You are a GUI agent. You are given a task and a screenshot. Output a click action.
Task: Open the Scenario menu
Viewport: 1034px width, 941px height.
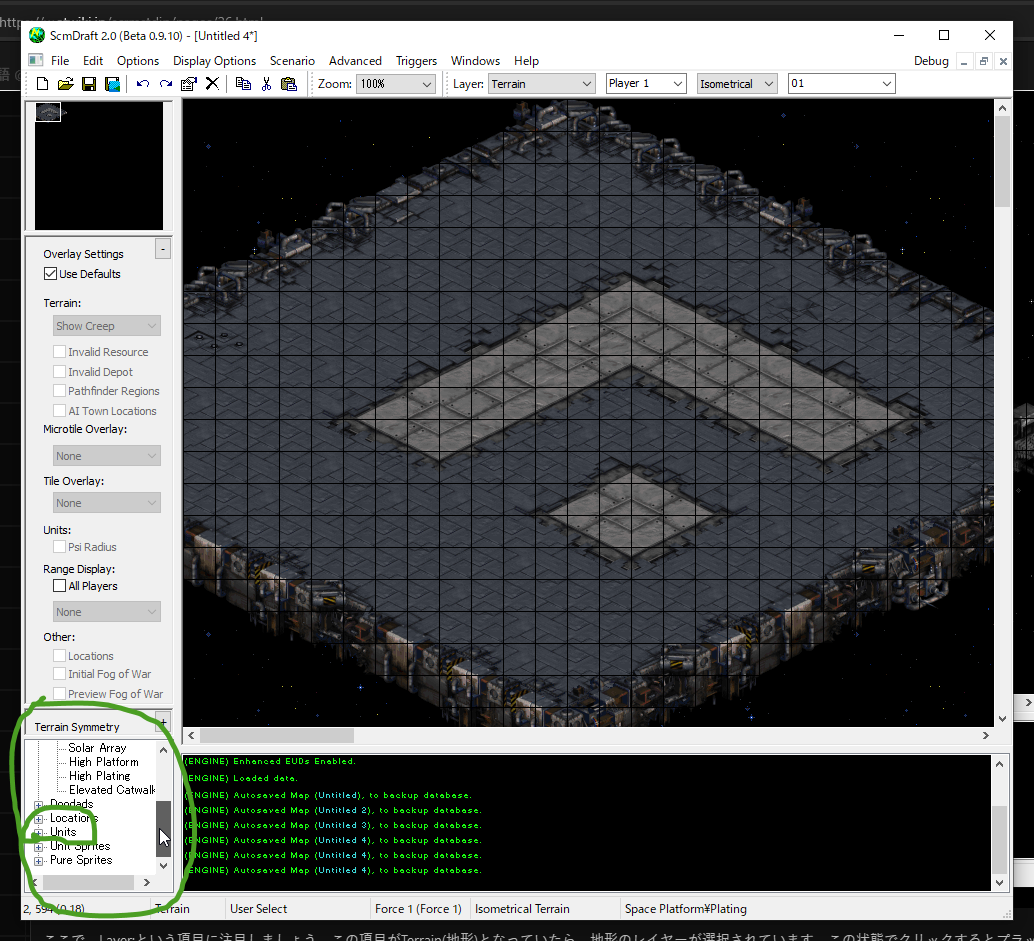[x=292, y=61]
